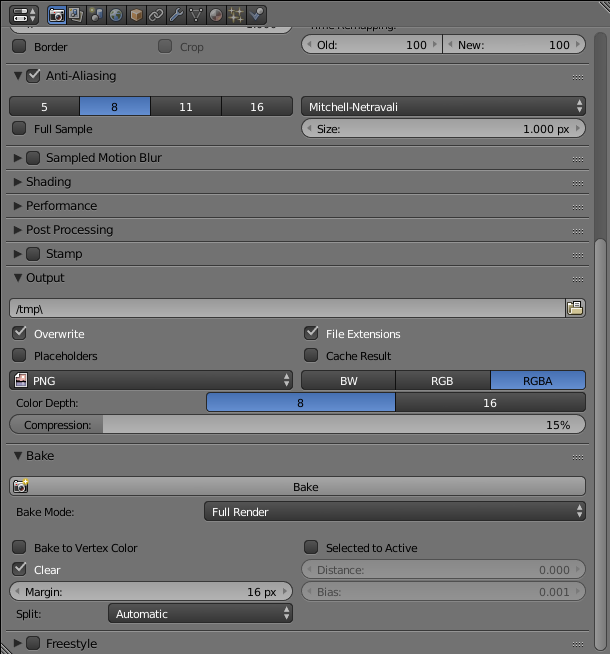Open the Bake Mode Full Render dropdown
610x654 pixels.
tap(395, 511)
